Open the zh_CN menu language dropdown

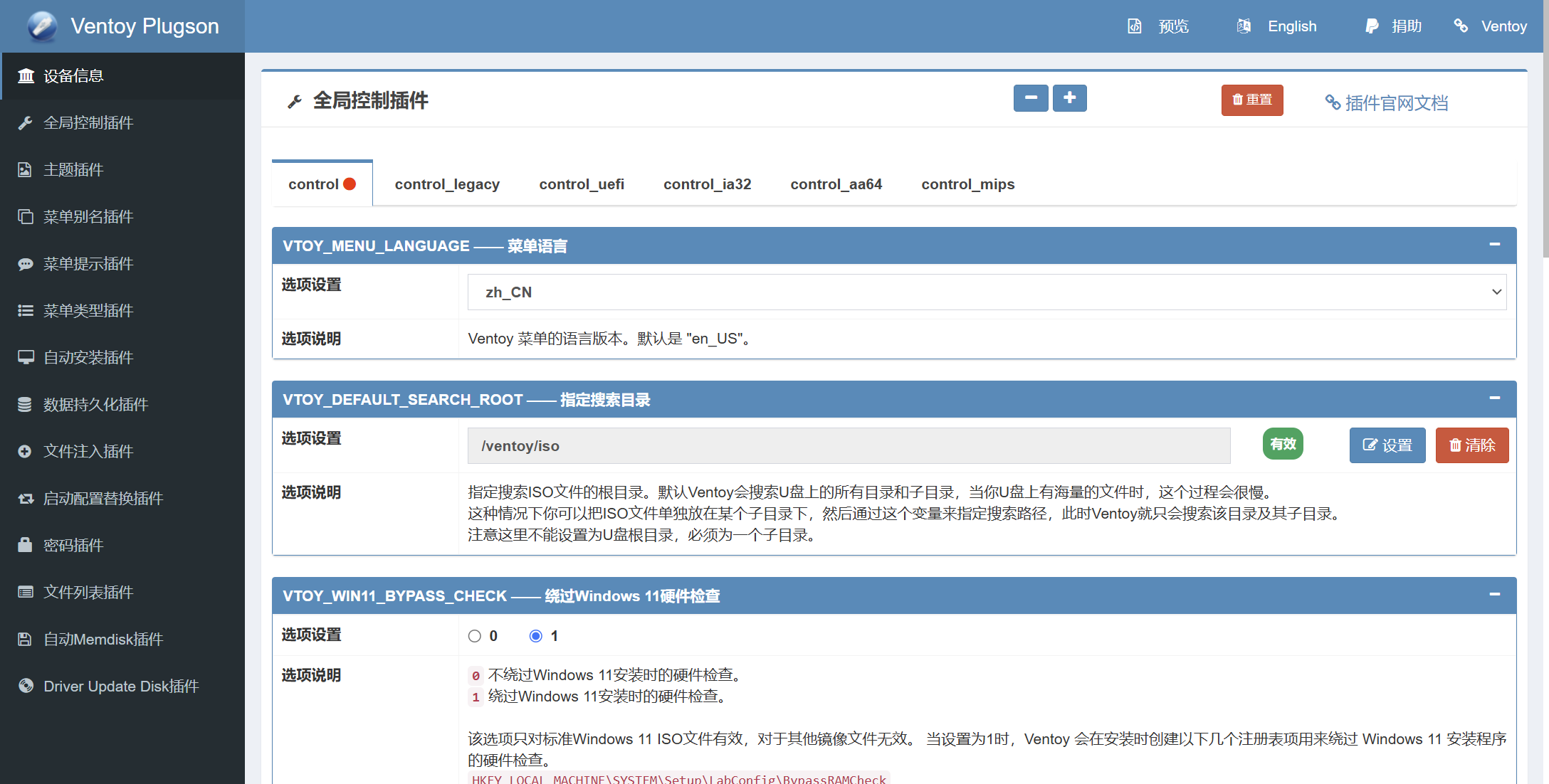pyautogui.click(x=987, y=292)
